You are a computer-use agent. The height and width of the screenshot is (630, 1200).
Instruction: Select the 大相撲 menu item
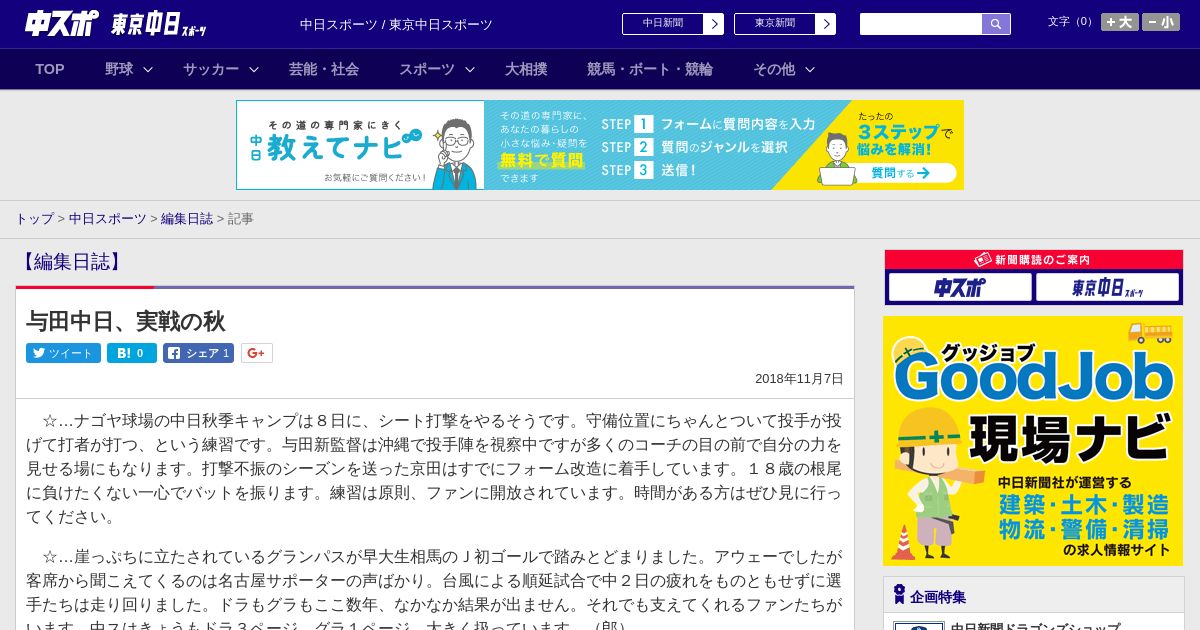click(x=526, y=69)
